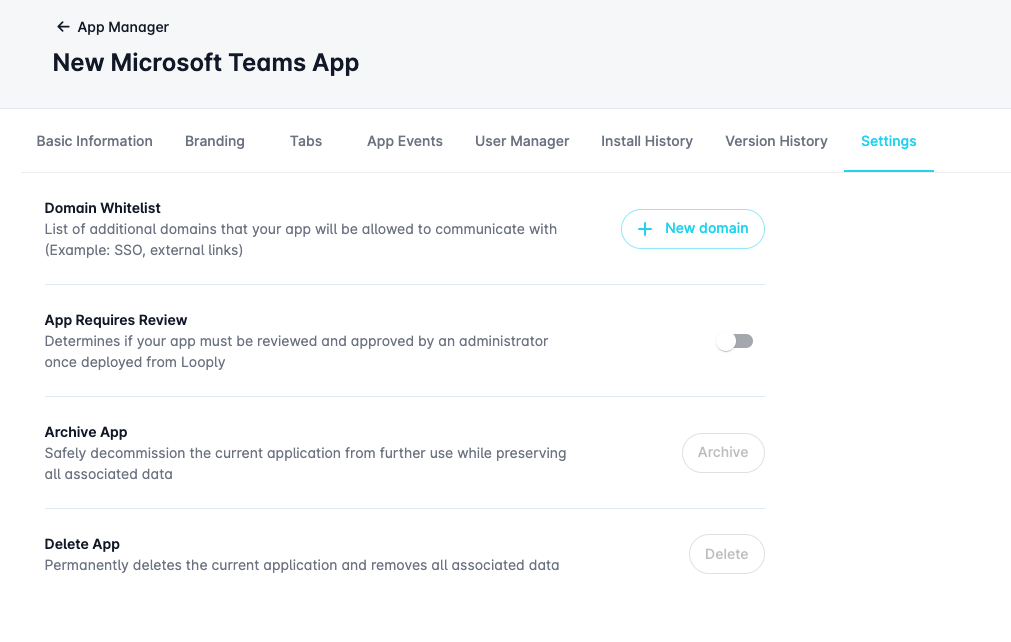Go to the App Manager breadcrumb link
Viewport: 1011px width, 642px height.
click(x=123, y=27)
